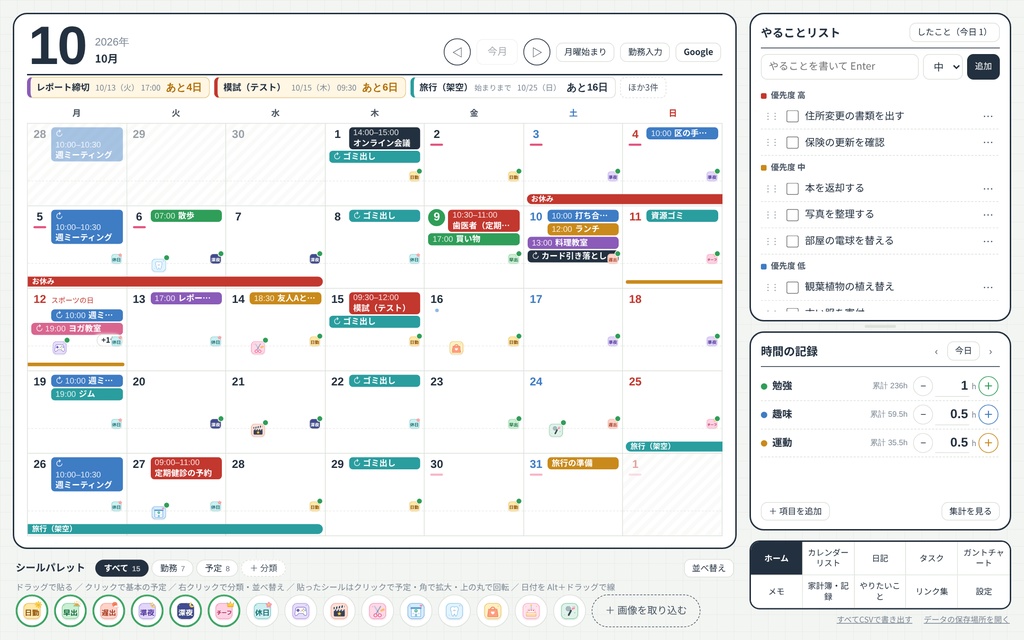The width and height of the screenshot is (1024, 640).
Task: Check off 写真を整理する task
Action: pos(792,215)
